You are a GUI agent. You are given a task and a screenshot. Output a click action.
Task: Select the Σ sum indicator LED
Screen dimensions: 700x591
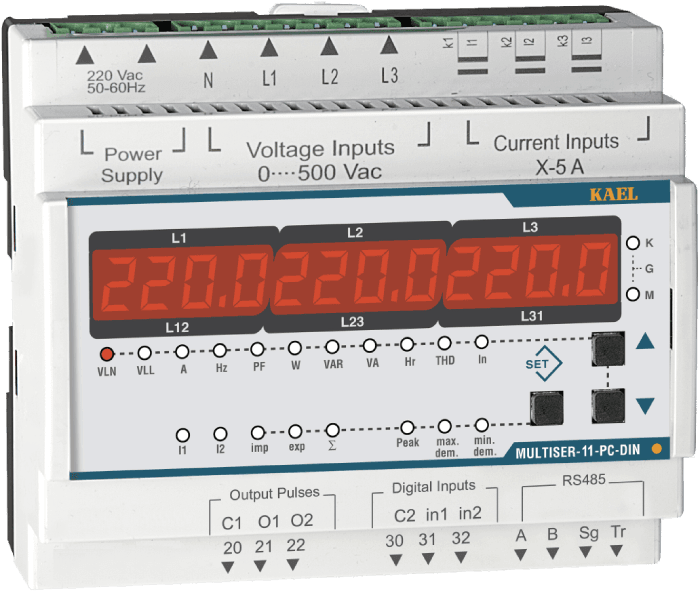tap(333, 430)
